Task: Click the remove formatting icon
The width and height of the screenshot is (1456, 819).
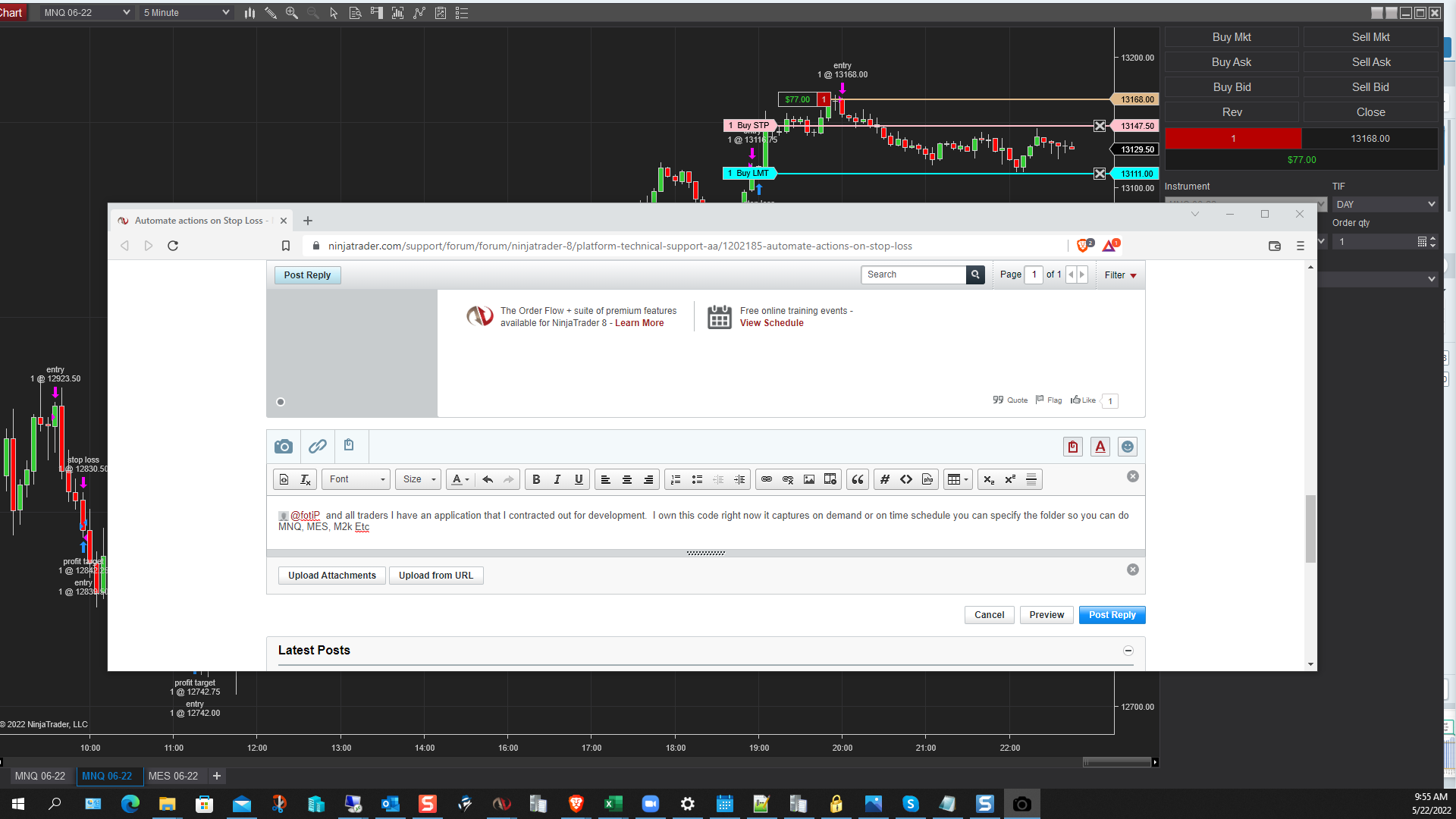Action: (306, 479)
